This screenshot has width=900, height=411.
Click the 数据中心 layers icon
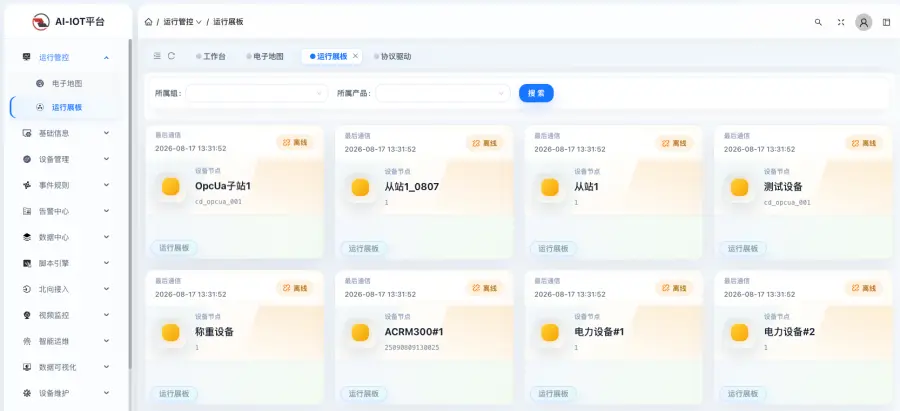(x=26, y=237)
